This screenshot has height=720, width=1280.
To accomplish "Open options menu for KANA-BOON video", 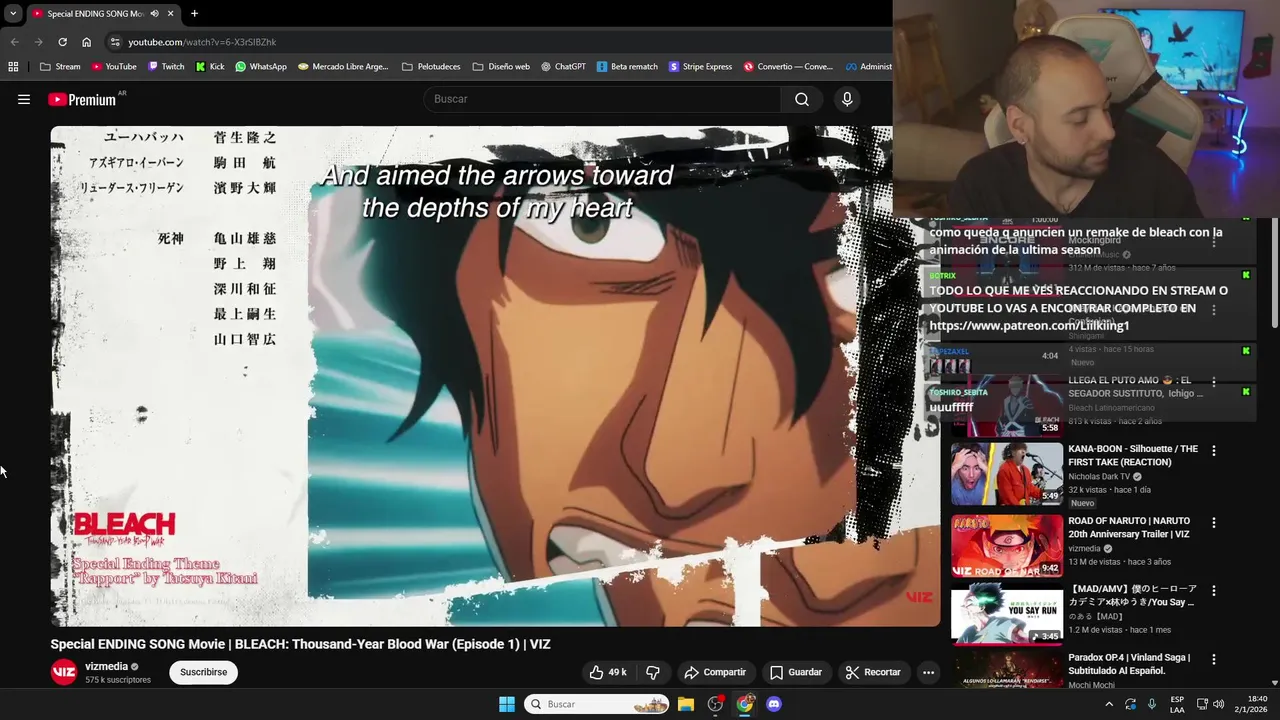I will [1214, 451].
